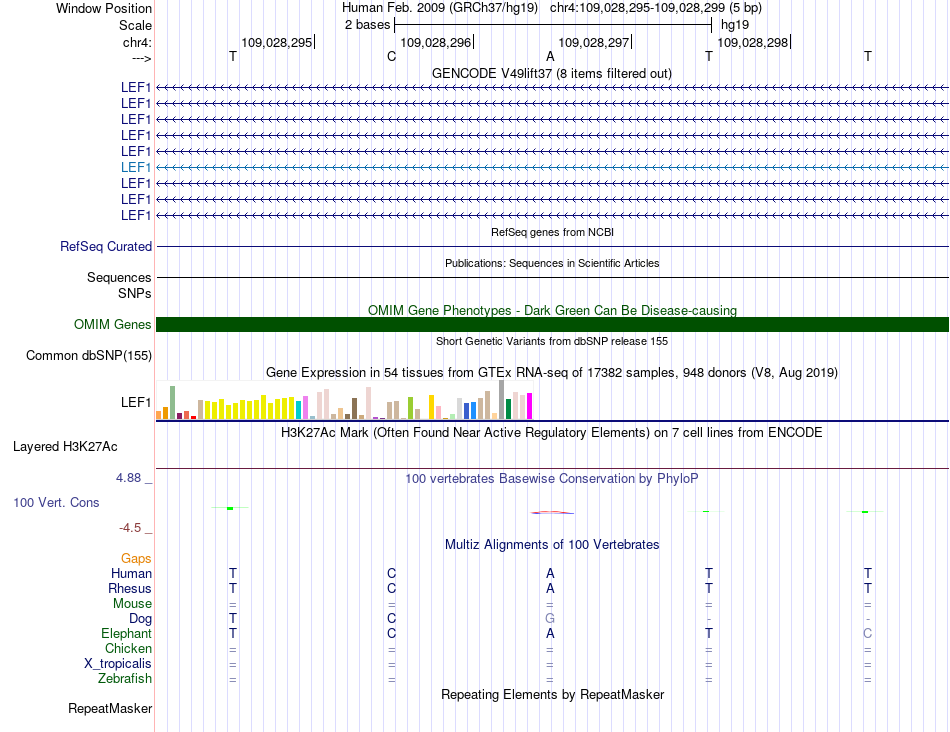Open the GTEx "Gene Expression in 54 tissues" title

click(x=552, y=373)
